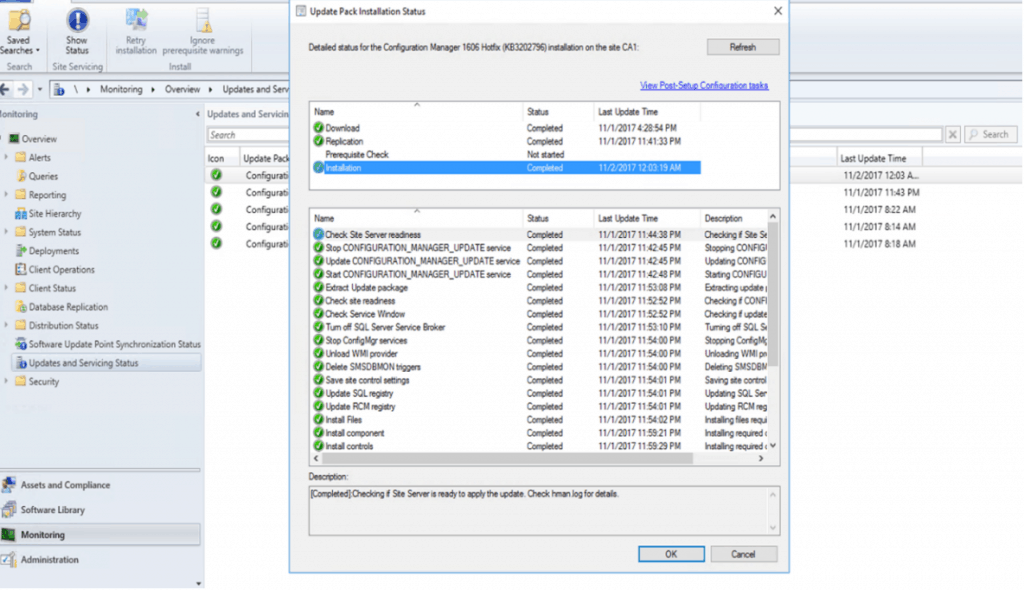Select the Site Hierarchy node

coord(48,214)
